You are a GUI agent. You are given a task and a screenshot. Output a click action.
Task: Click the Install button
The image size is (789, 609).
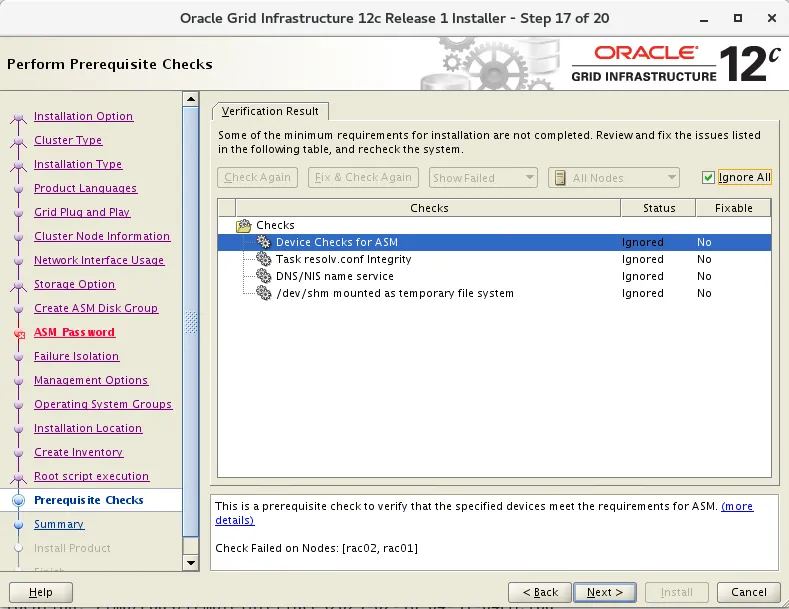pyautogui.click(x=677, y=592)
